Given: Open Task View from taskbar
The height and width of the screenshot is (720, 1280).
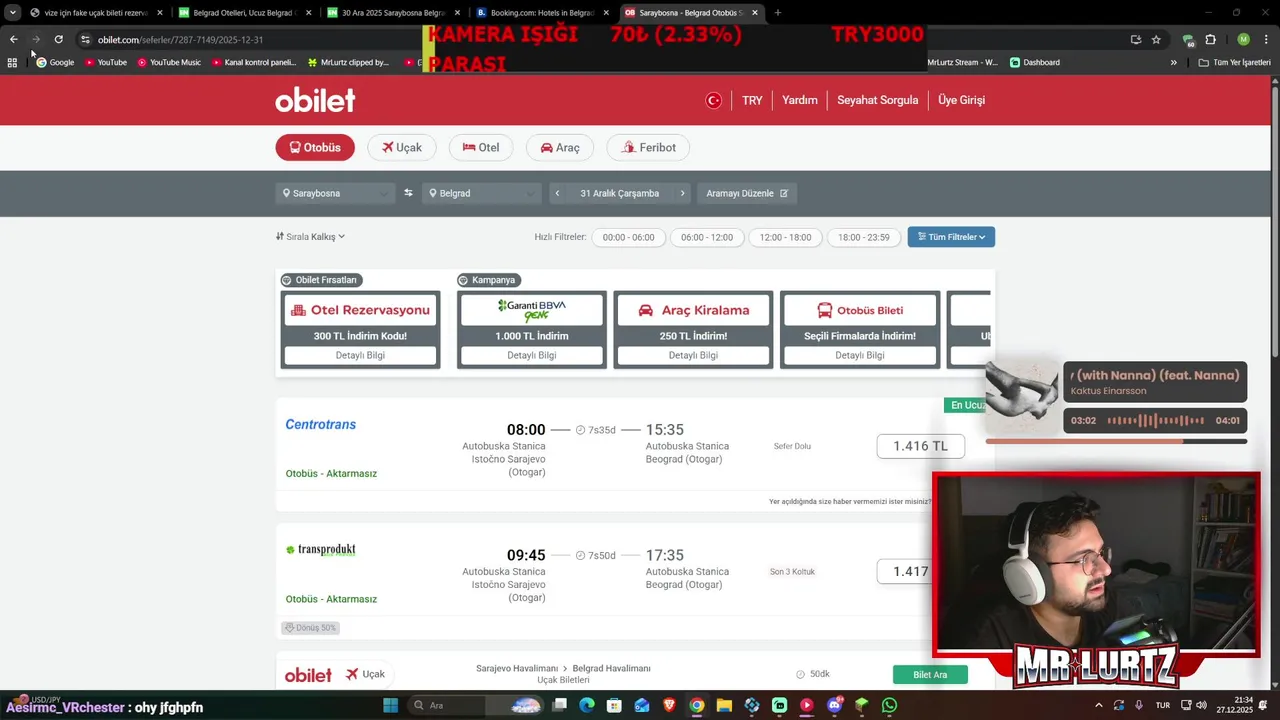Looking at the screenshot, I should tap(560, 705).
